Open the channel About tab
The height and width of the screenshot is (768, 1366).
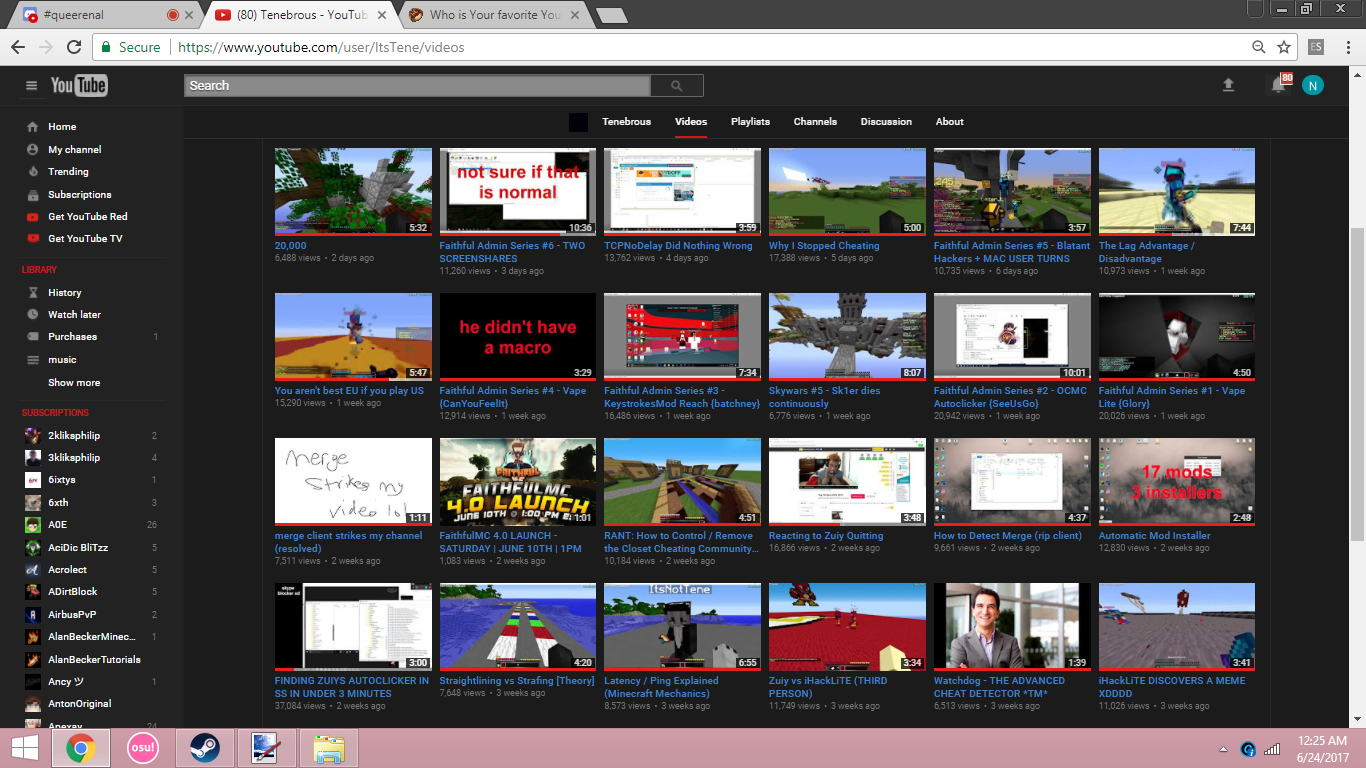(950, 122)
